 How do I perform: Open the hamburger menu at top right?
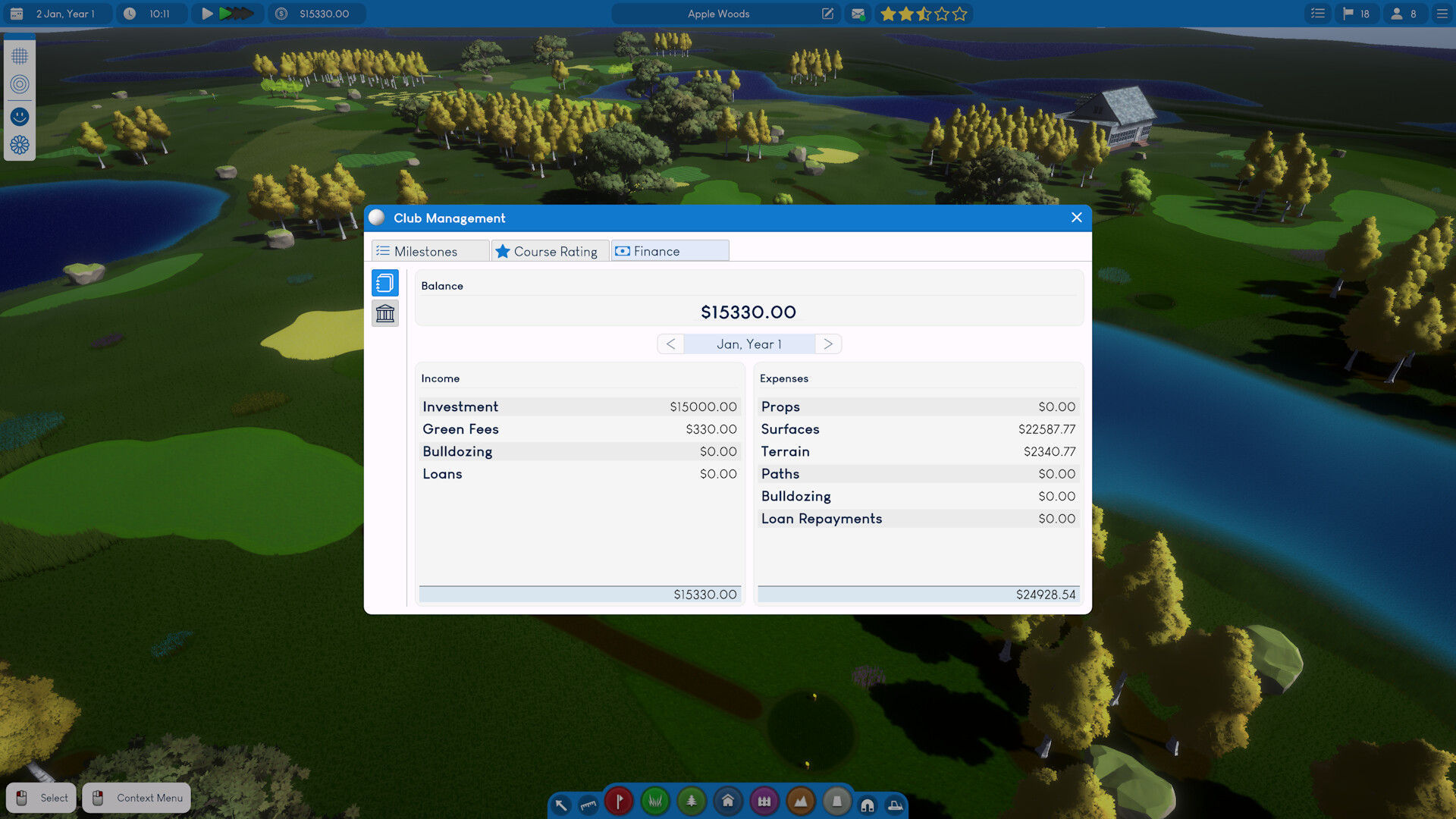pos(1442,14)
